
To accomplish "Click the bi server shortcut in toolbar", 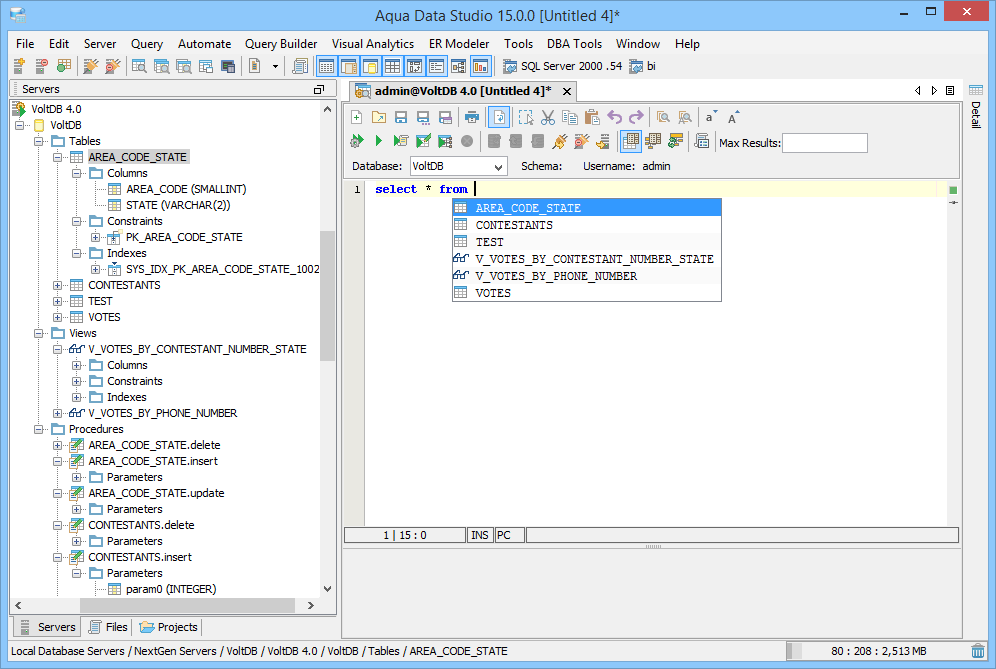I will [x=642, y=66].
